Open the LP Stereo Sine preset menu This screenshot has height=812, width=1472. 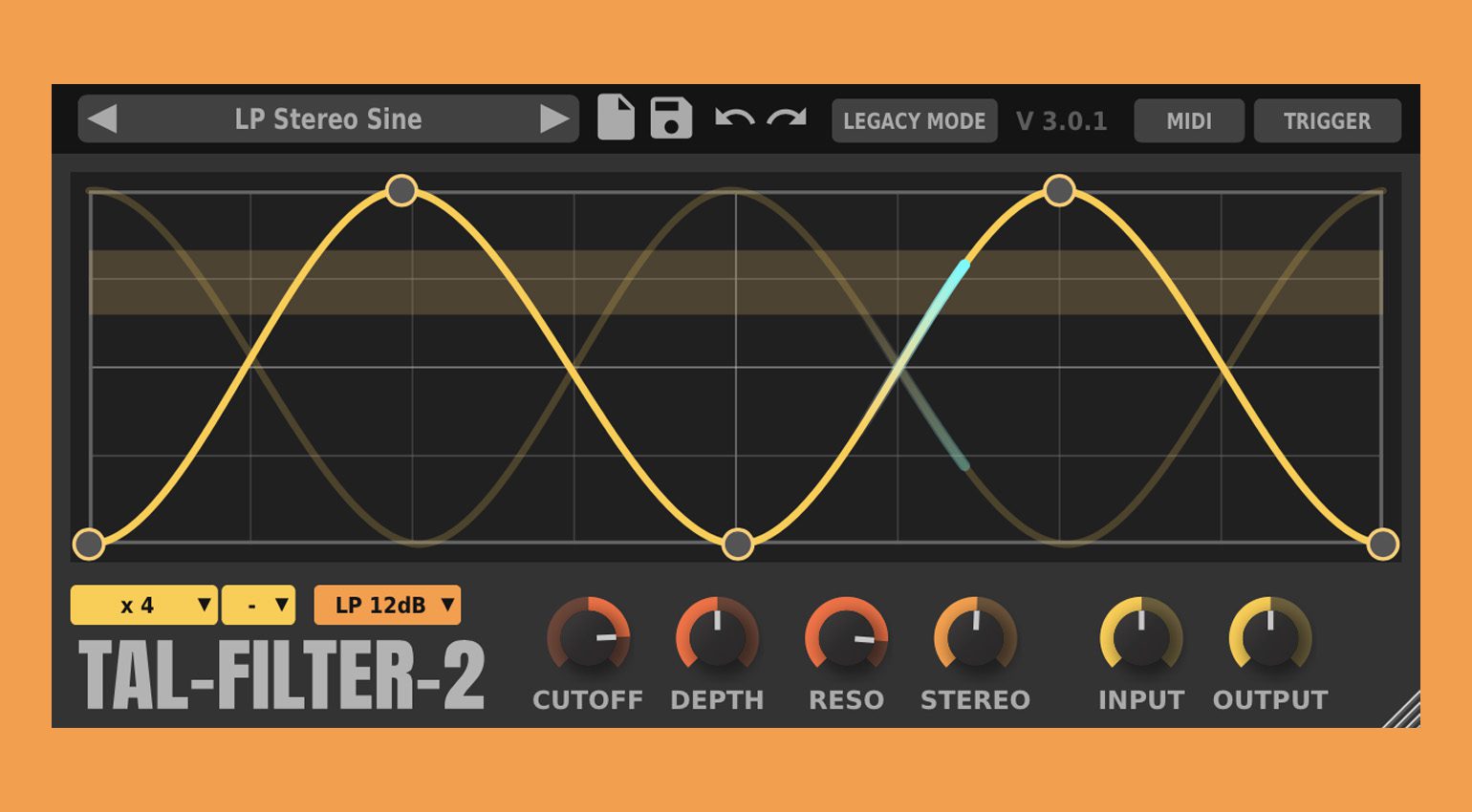click(328, 119)
